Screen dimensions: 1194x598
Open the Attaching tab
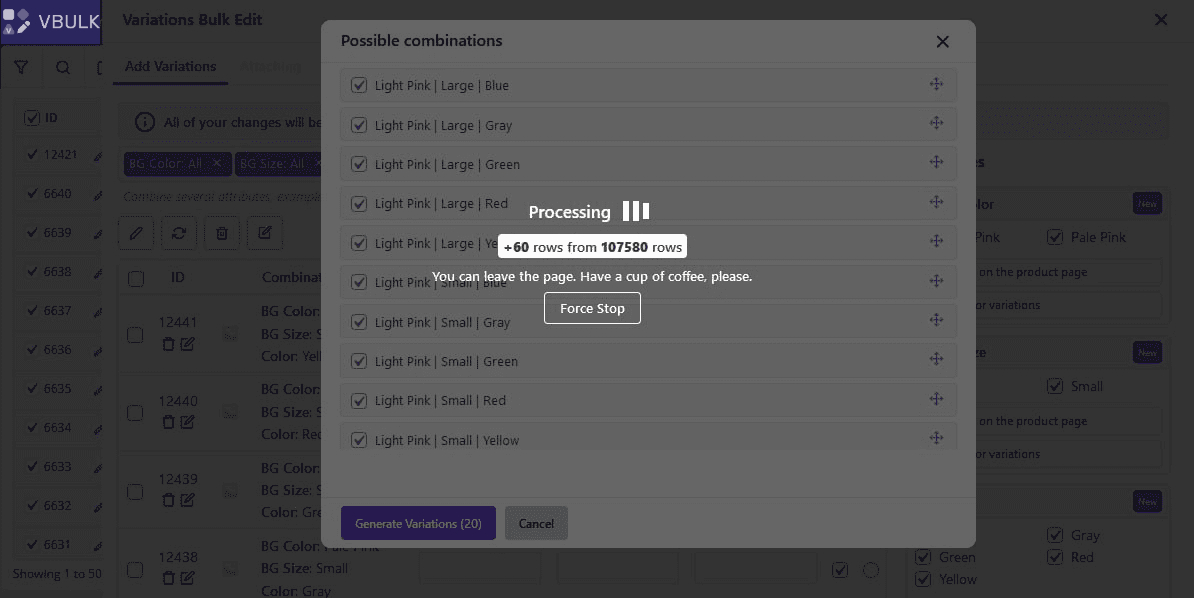coord(270,66)
